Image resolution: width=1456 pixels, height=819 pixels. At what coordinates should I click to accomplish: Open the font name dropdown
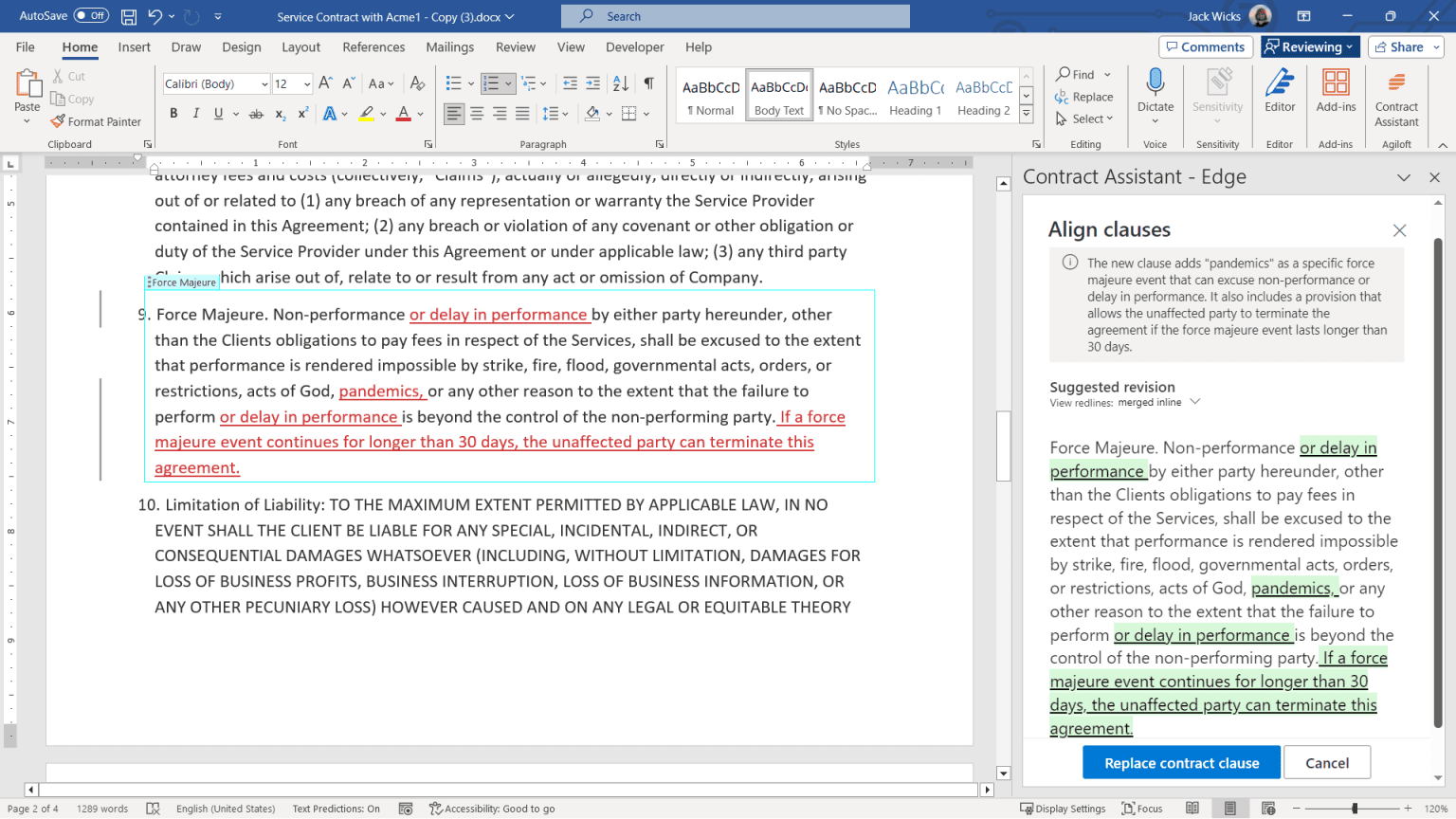tap(264, 84)
